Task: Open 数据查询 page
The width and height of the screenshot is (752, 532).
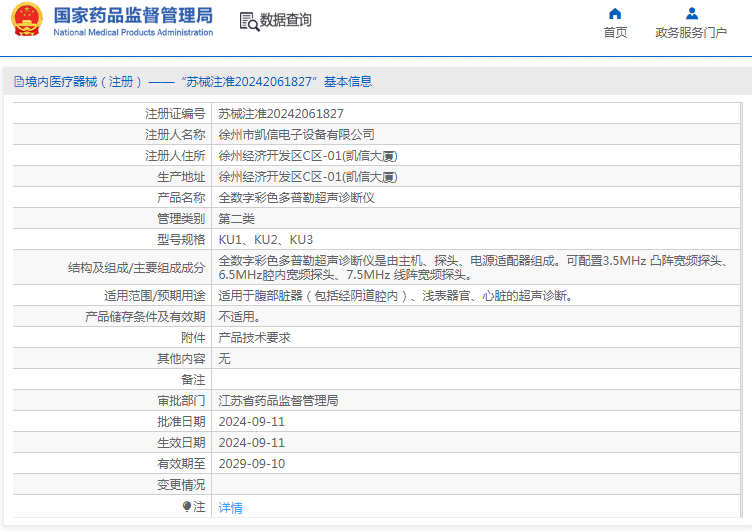Action: 285,20
